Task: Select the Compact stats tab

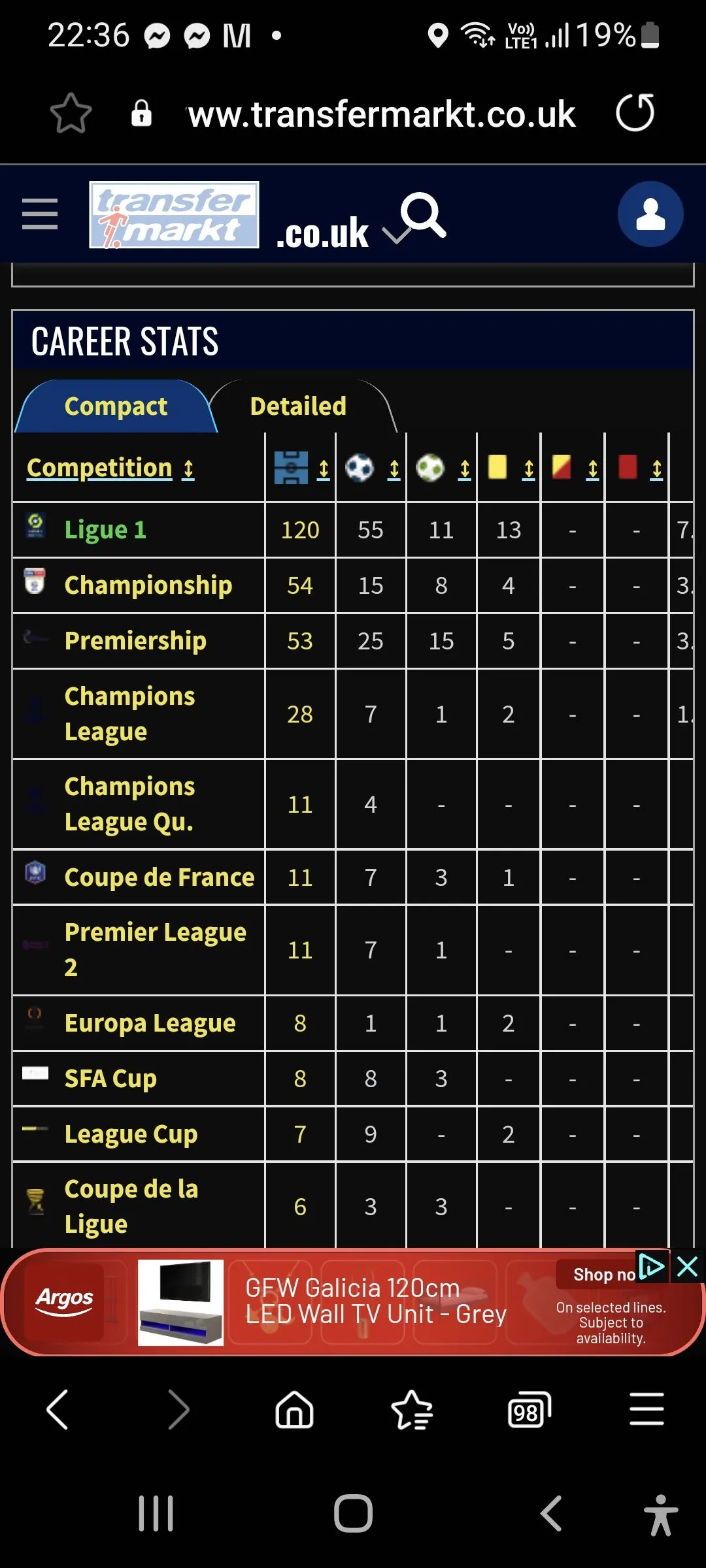Action: [x=116, y=406]
